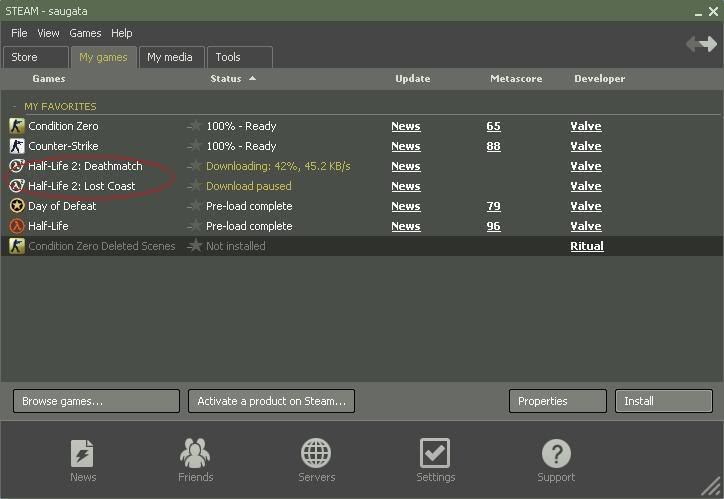Sort by the Update column header
This screenshot has height=499, width=724.
click(412, 78)
